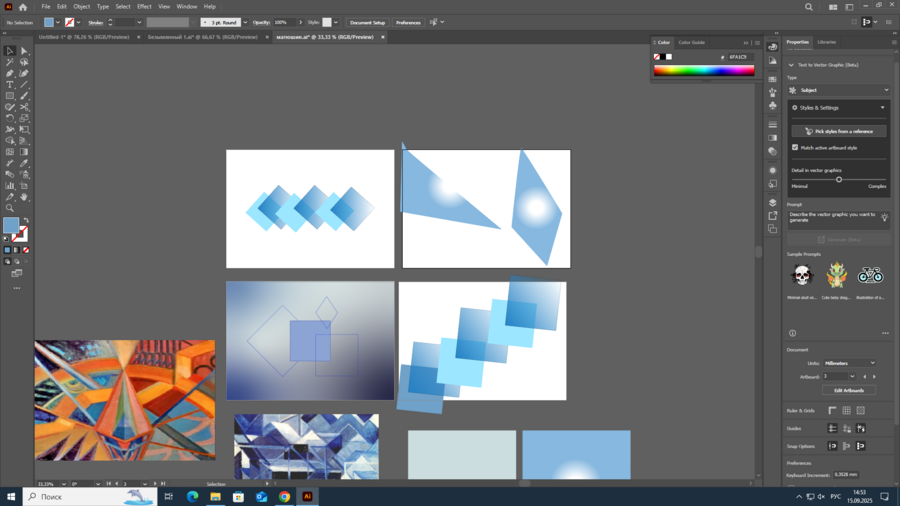This screenshot has width=900, height=506.
Task: Switch to the Libraries tab
Action: (x=826, y=42)
